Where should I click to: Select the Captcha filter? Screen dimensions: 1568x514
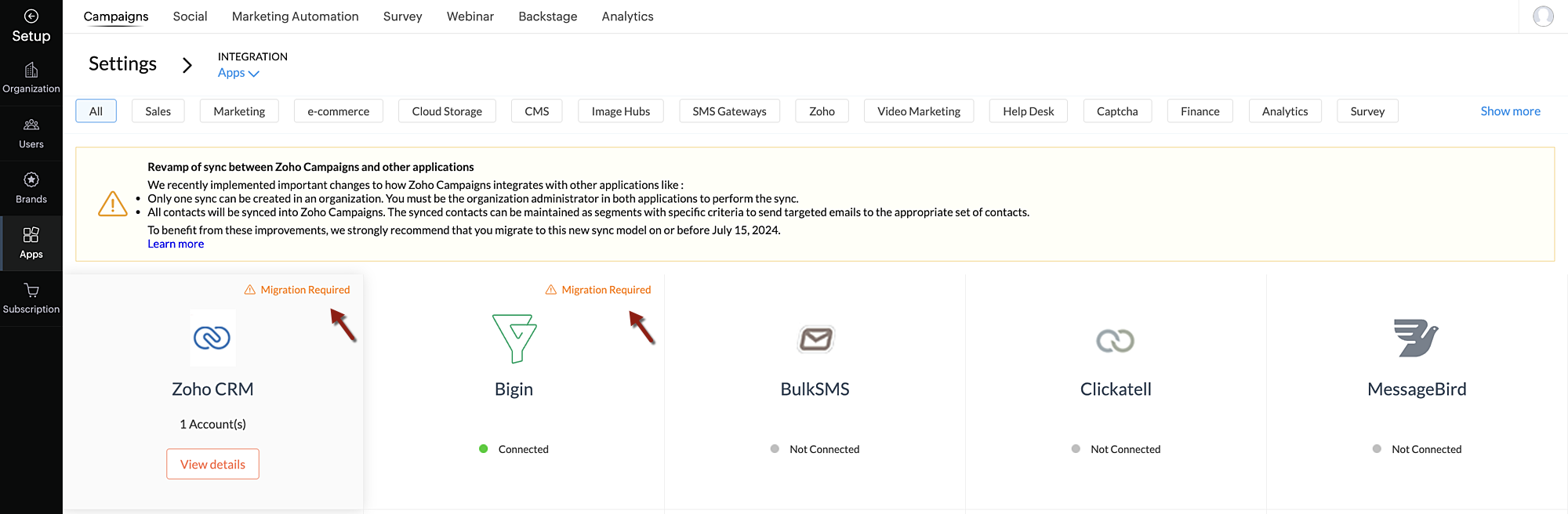click(x=1117, y=111)
